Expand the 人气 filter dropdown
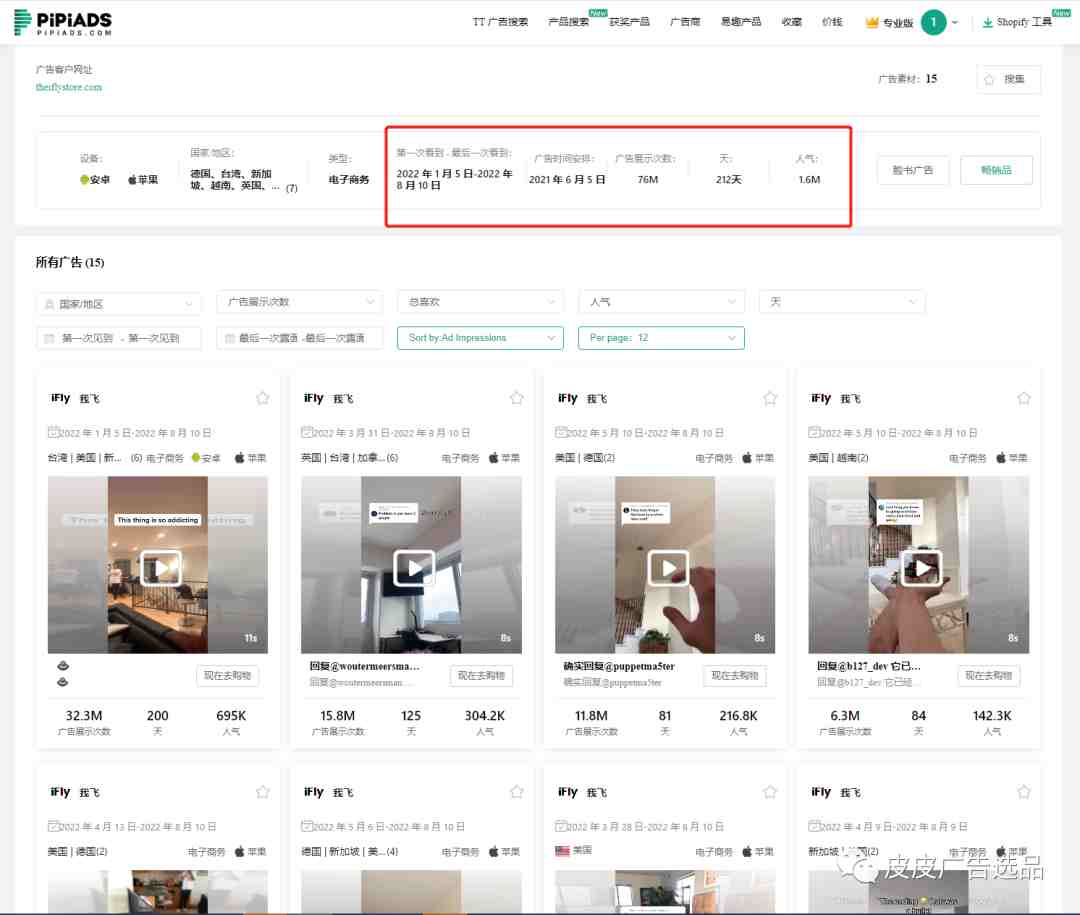Image resolution: width=1080 pixels, height=915 pixels. 661,302
